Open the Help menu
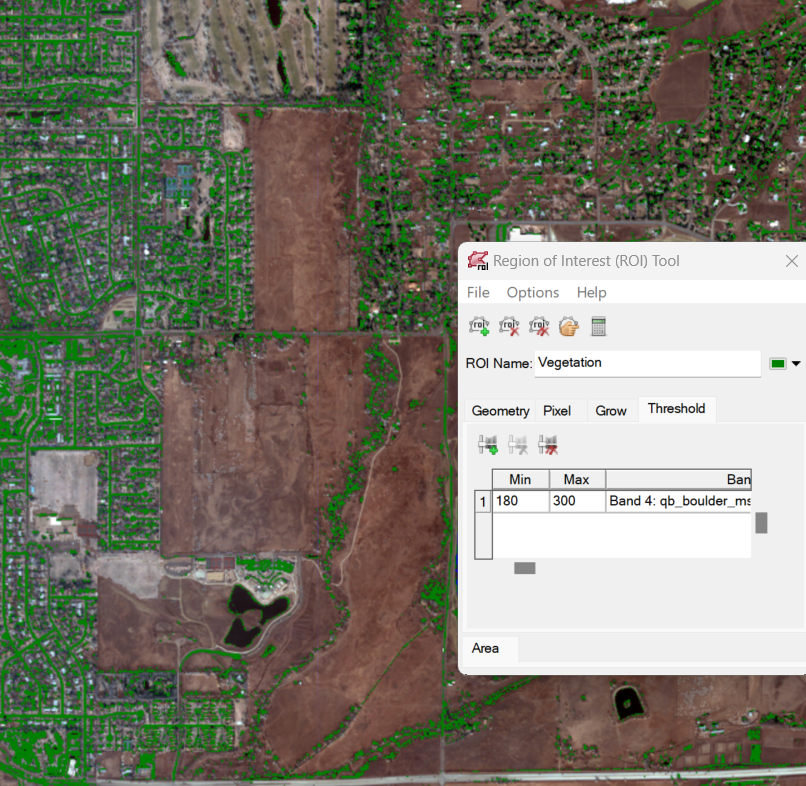Viewport: 806px width, 786px height. [x=591, y=292]
